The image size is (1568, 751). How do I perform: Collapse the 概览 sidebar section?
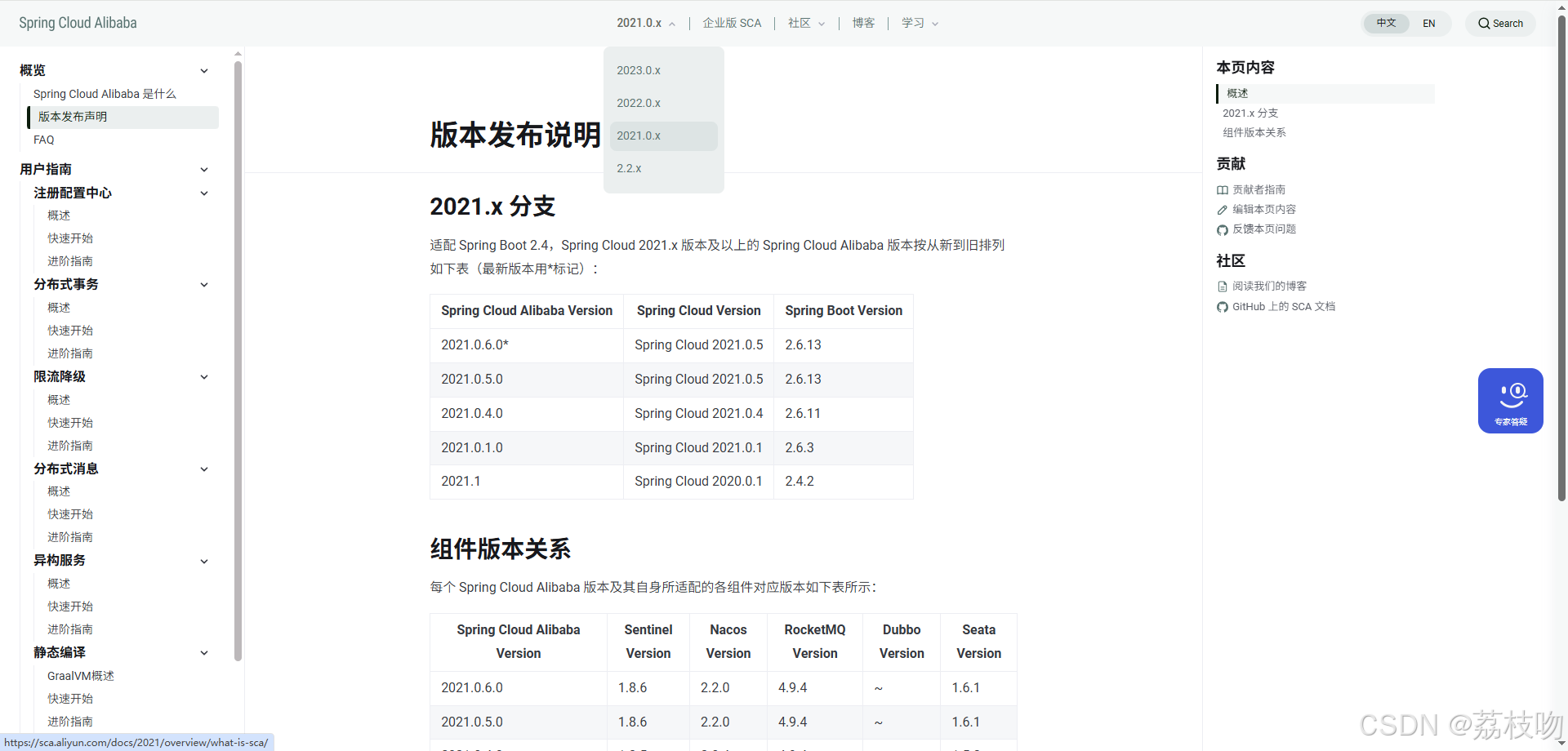[x=204, y=71]
